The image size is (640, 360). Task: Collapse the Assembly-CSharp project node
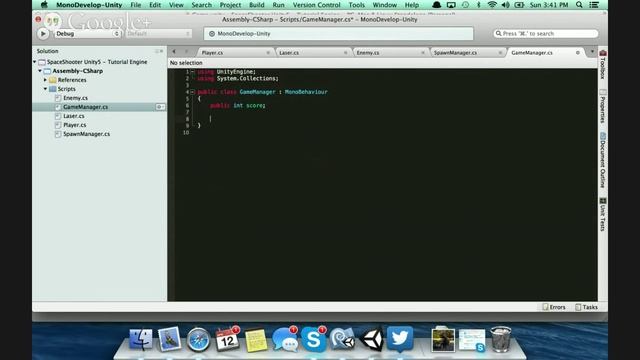(x=40, y=71)
